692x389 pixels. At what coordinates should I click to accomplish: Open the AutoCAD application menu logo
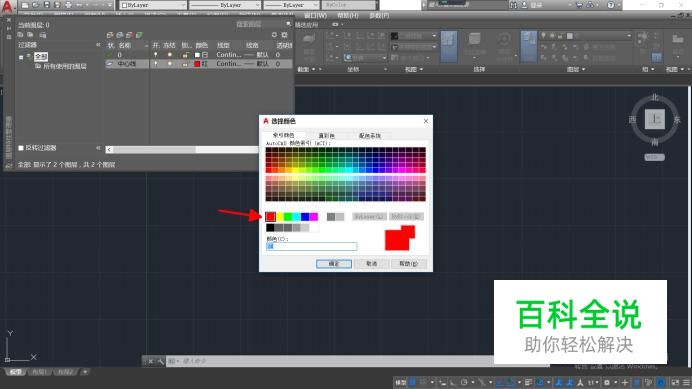[8, 6]
